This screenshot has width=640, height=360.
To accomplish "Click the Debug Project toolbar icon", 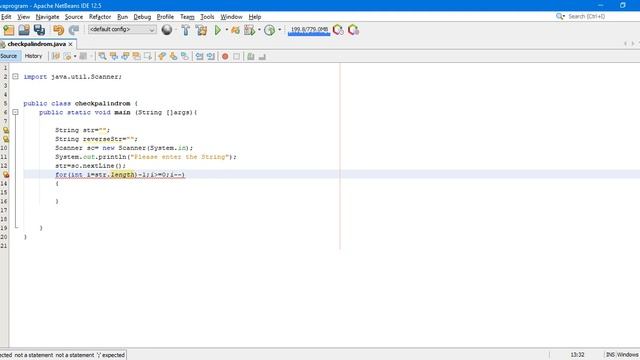I will click(x=236, y=30).
